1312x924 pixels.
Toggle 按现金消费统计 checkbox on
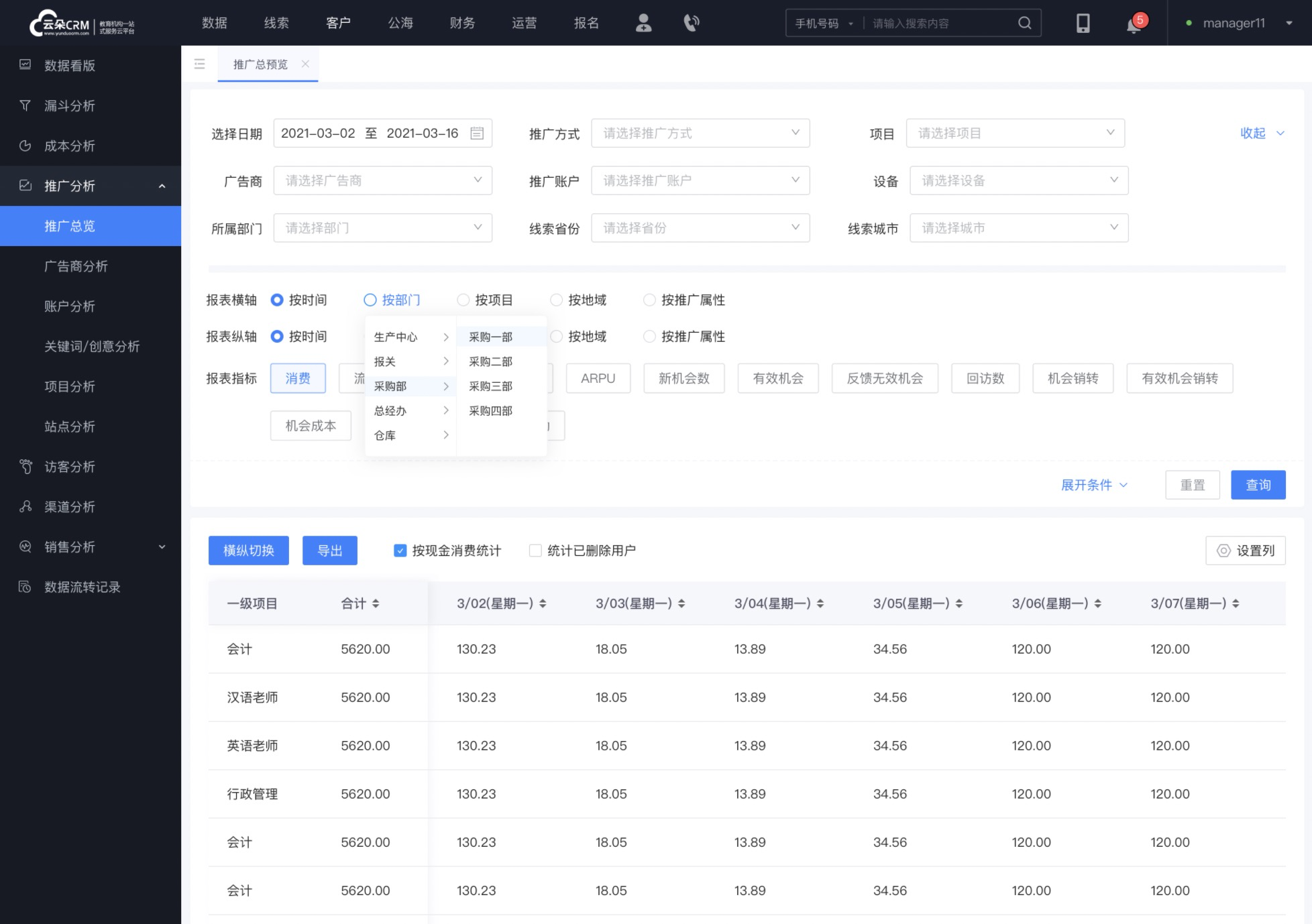400,550
